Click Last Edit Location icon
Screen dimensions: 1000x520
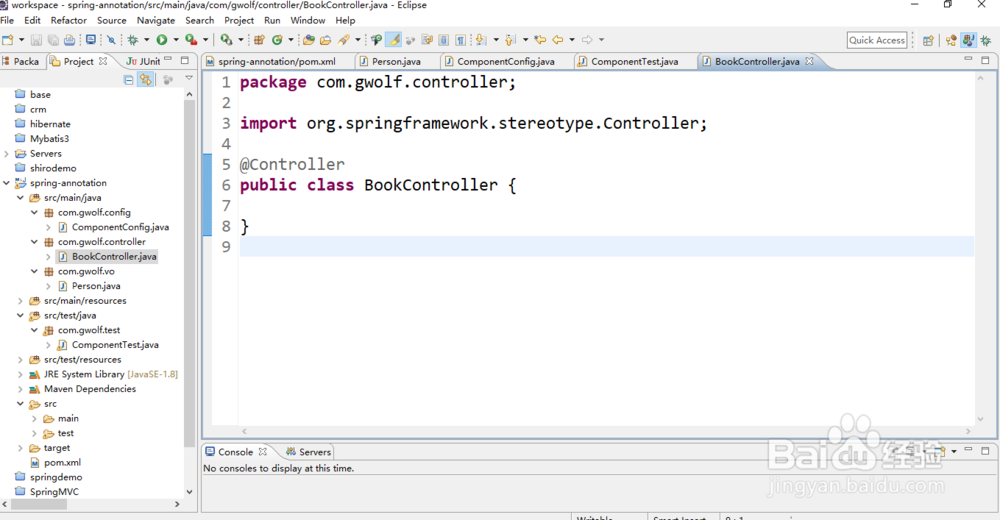(540, 40)
